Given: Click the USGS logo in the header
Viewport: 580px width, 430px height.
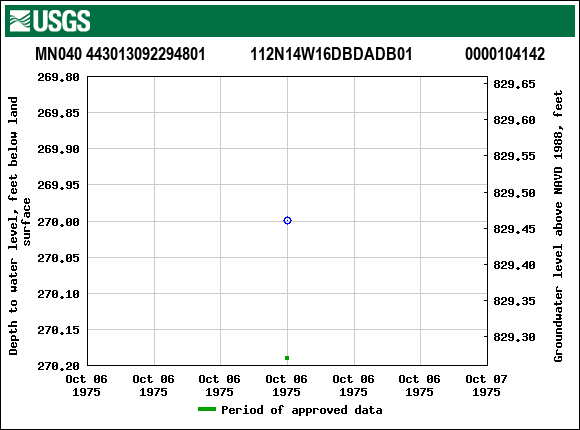Looking at the screenshot, I should (x=50, y=21).
